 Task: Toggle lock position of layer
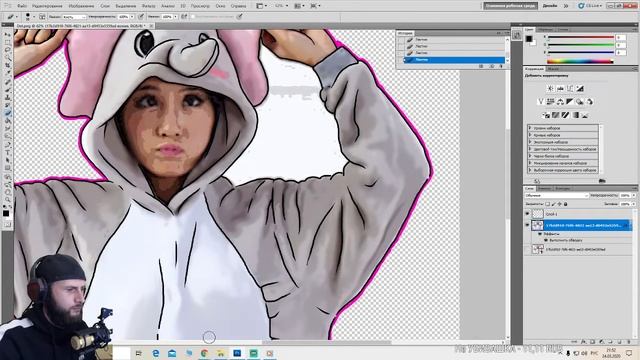tap(560, 204)
